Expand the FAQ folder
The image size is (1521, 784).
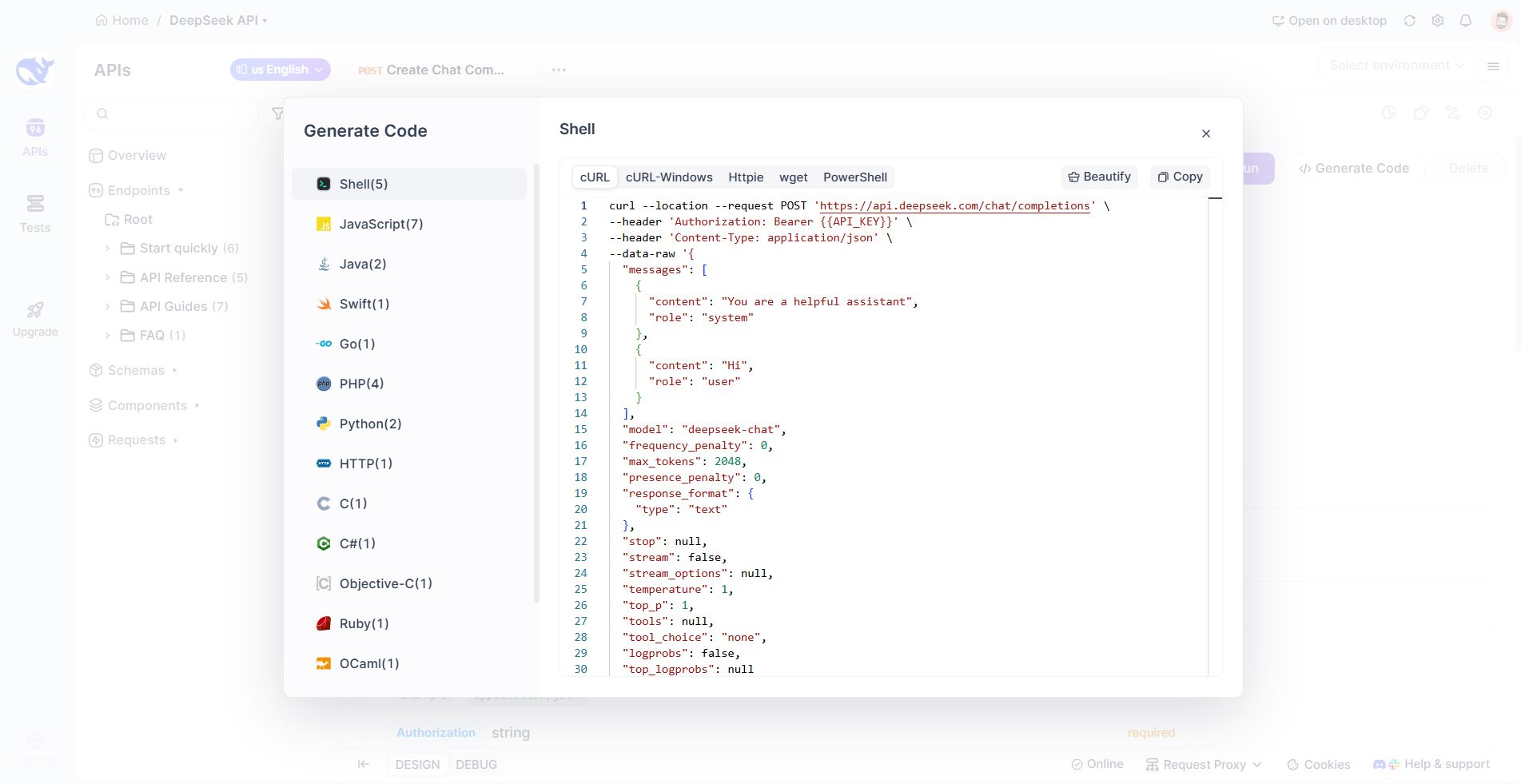click(x=145, y=335)
